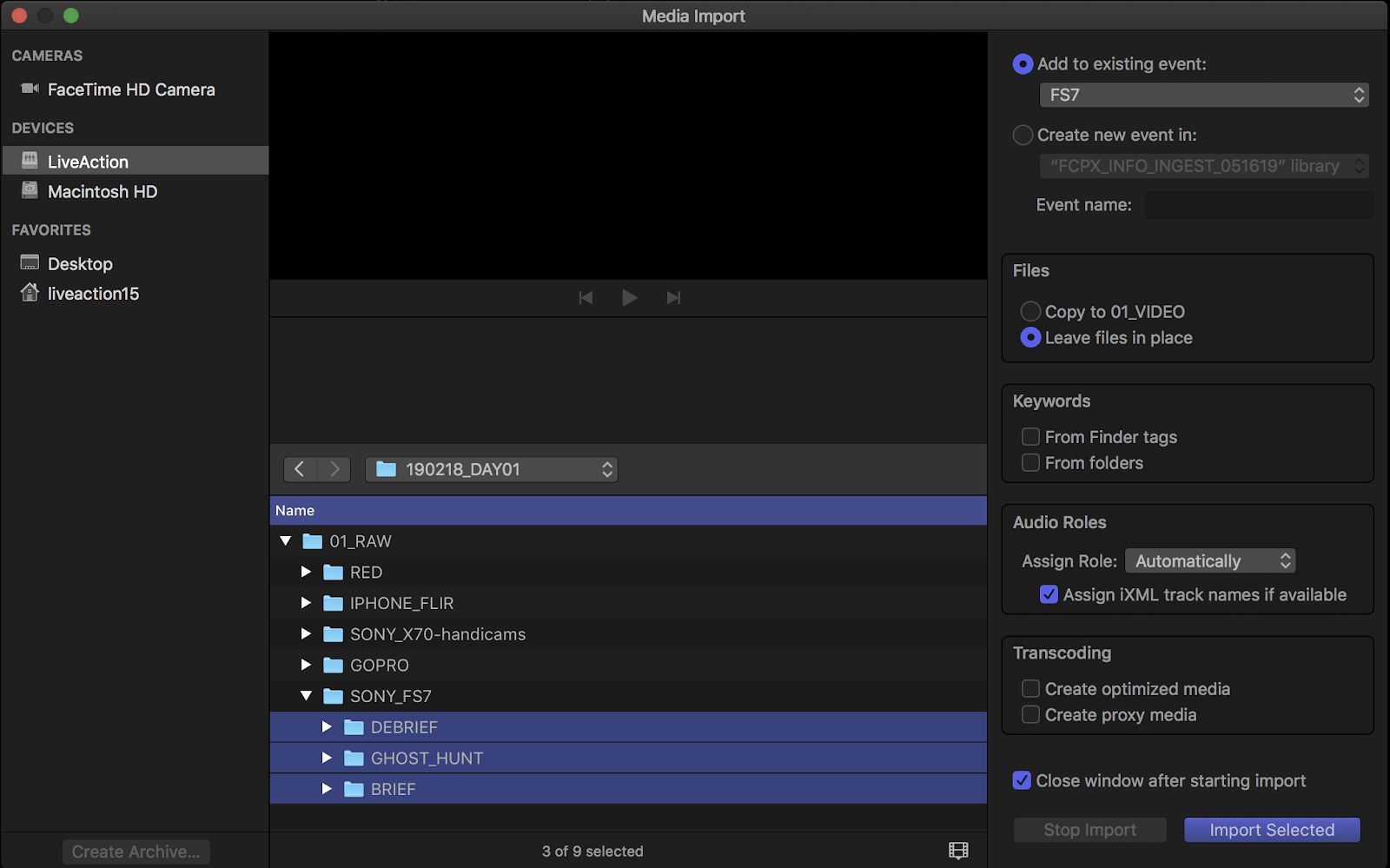
Task: Navigate back in folder history
Action: point(300,469)
